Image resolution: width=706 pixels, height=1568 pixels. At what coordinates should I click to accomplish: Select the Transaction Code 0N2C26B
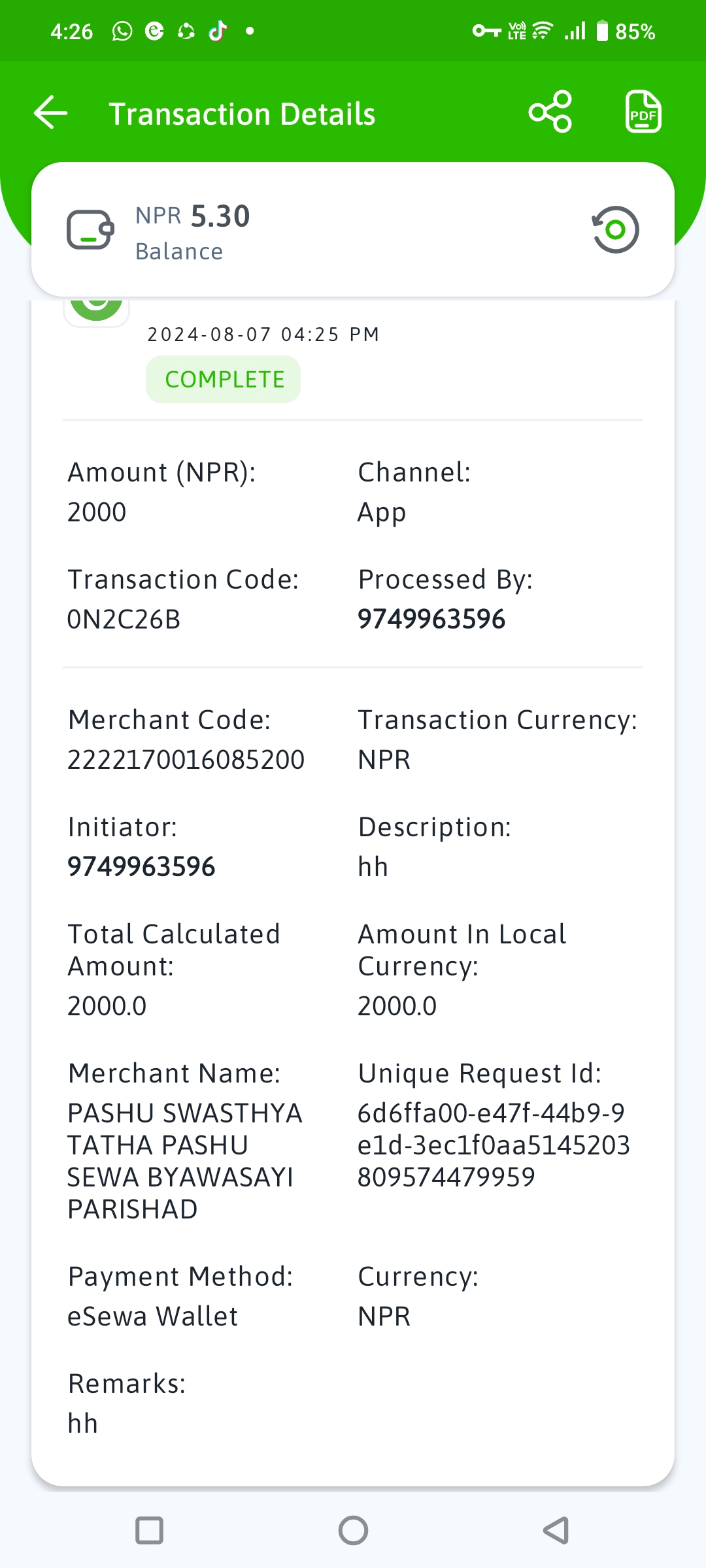pos(124,619)
